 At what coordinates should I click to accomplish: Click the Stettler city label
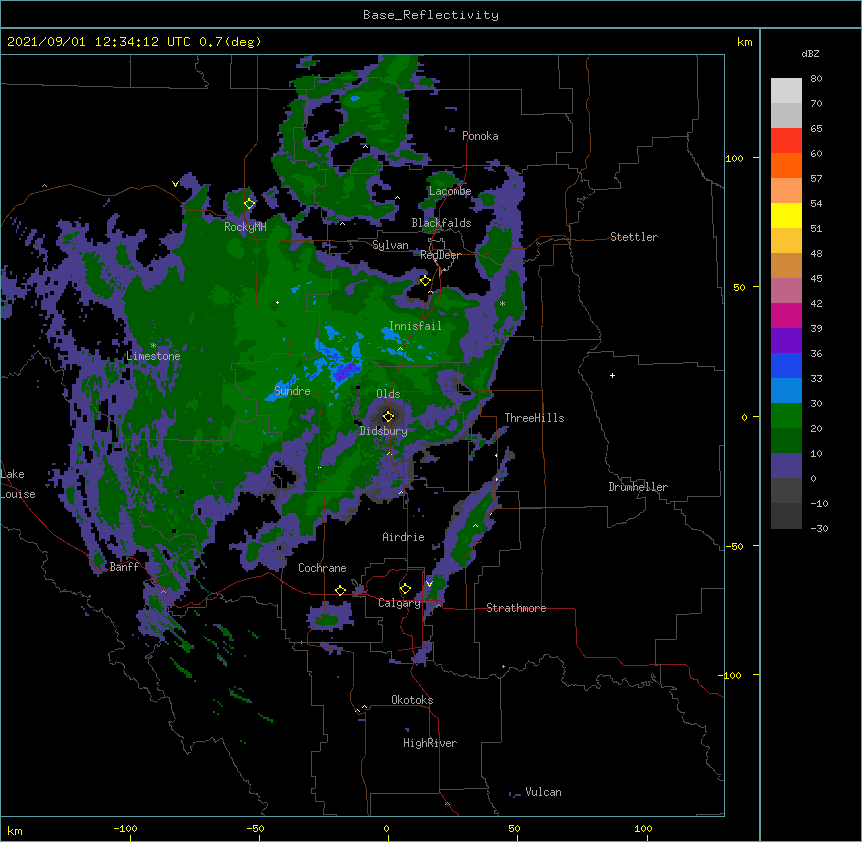pos(634,237)
